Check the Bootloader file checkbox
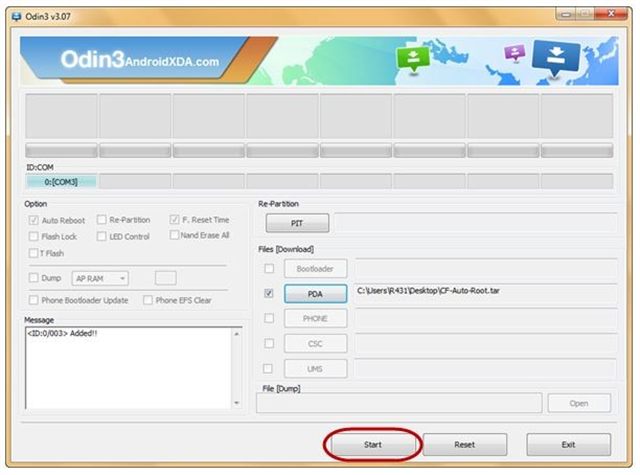 click(x=269, y=269)
